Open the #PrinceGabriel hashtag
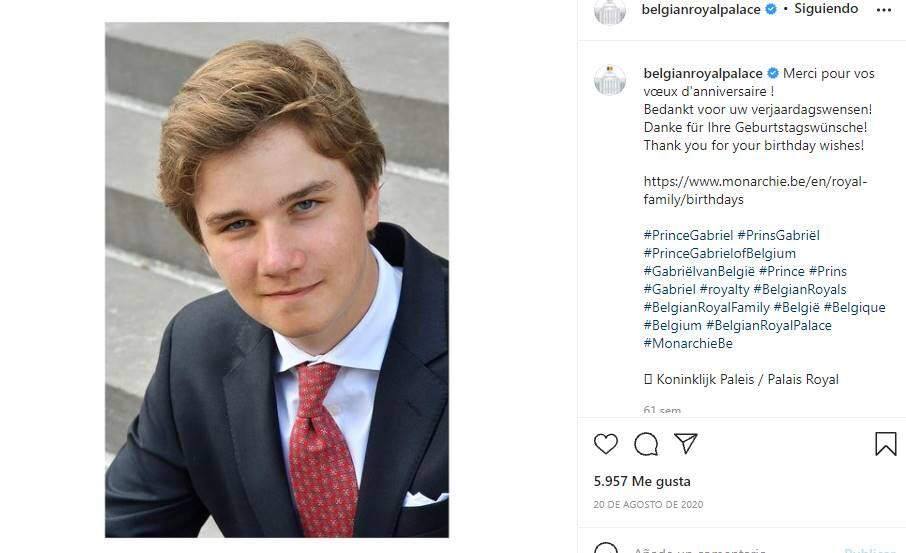The width and height of the screenshot is (906, 553). pyautogui.click(x=687, y=235)
